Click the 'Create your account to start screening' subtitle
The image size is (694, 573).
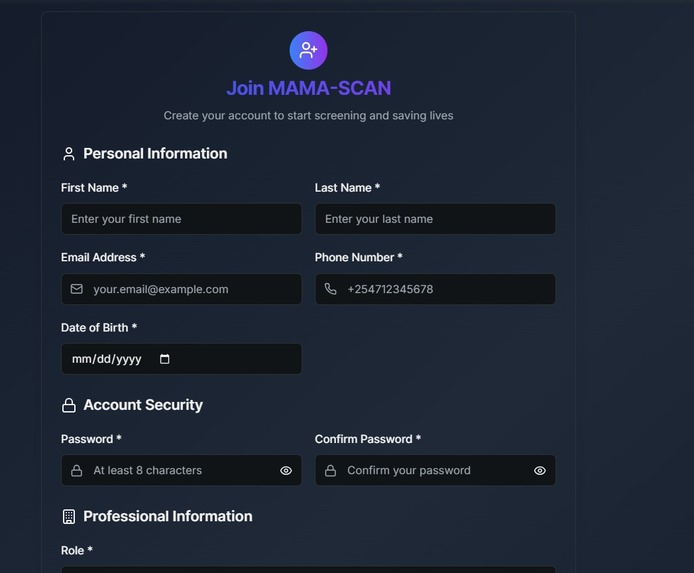308,115
